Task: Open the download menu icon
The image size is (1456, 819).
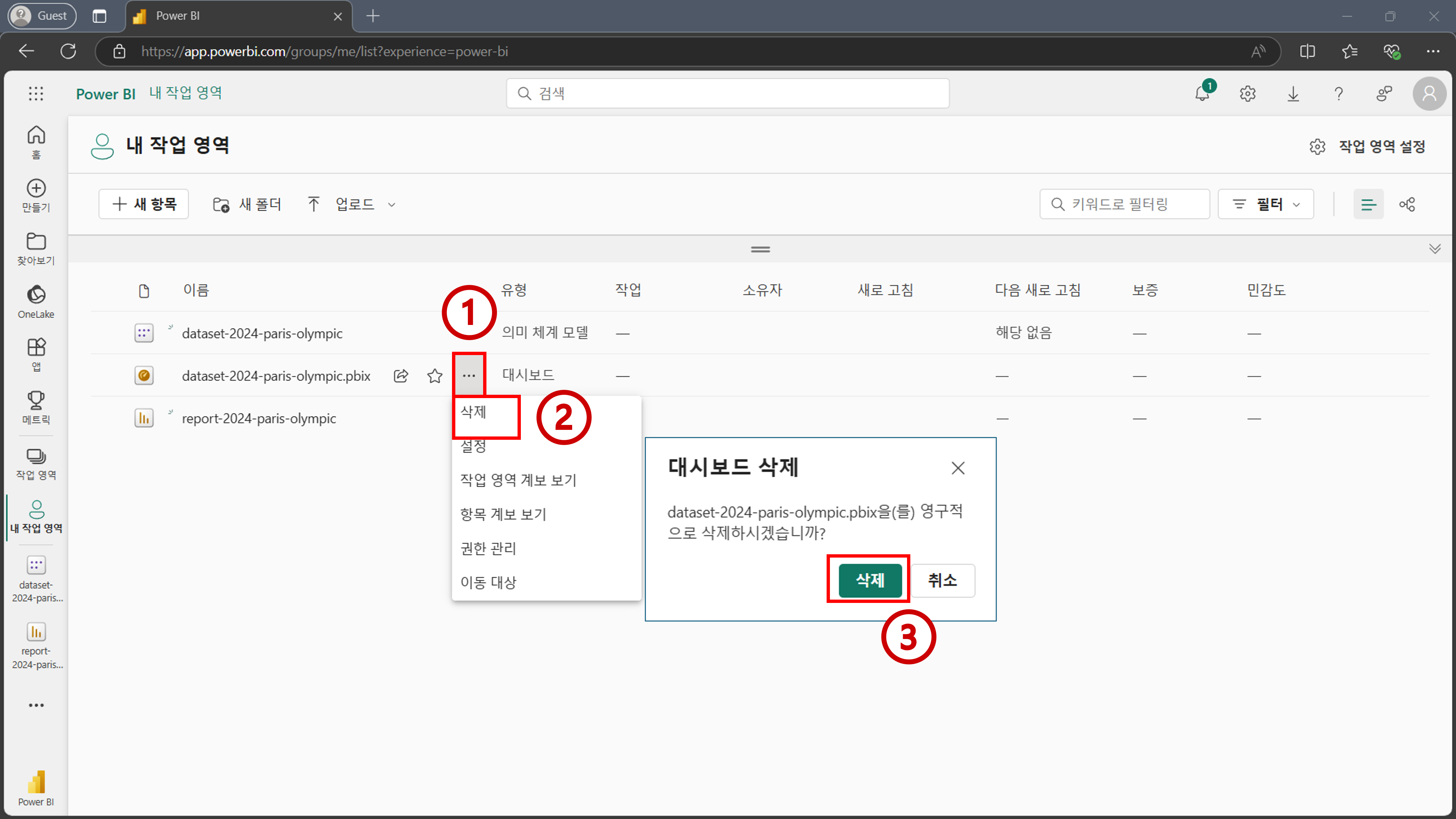Action: (x=1293, y=93)
